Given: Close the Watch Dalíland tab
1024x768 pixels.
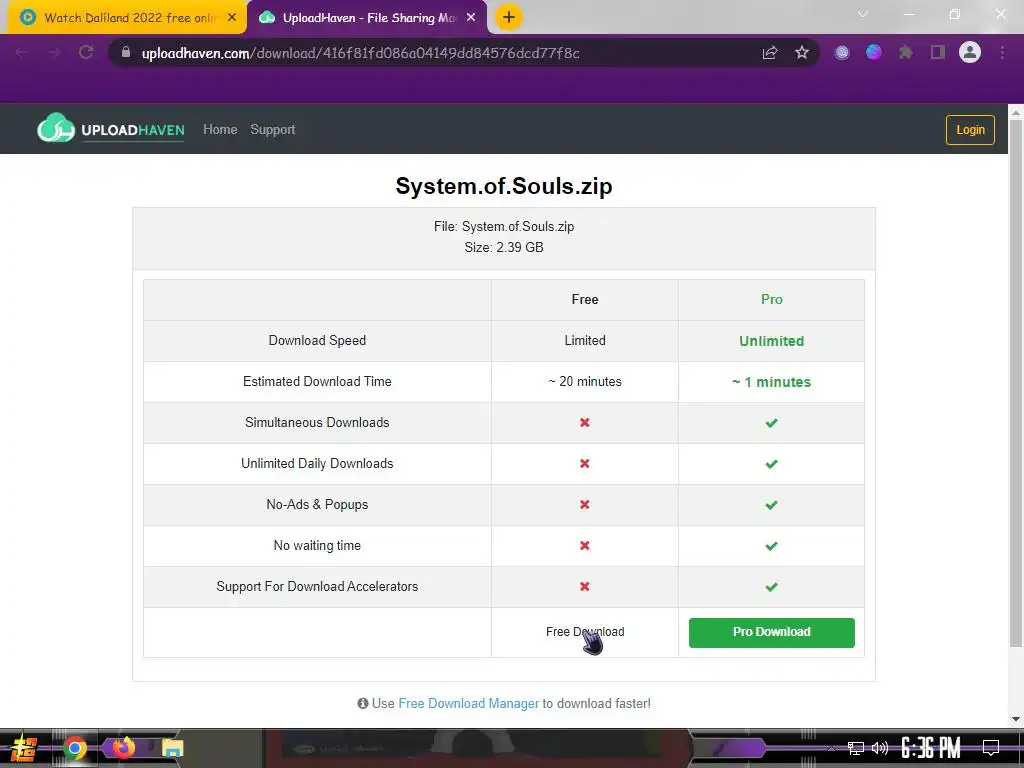Looking at the screenshot, I should [232, 18].
